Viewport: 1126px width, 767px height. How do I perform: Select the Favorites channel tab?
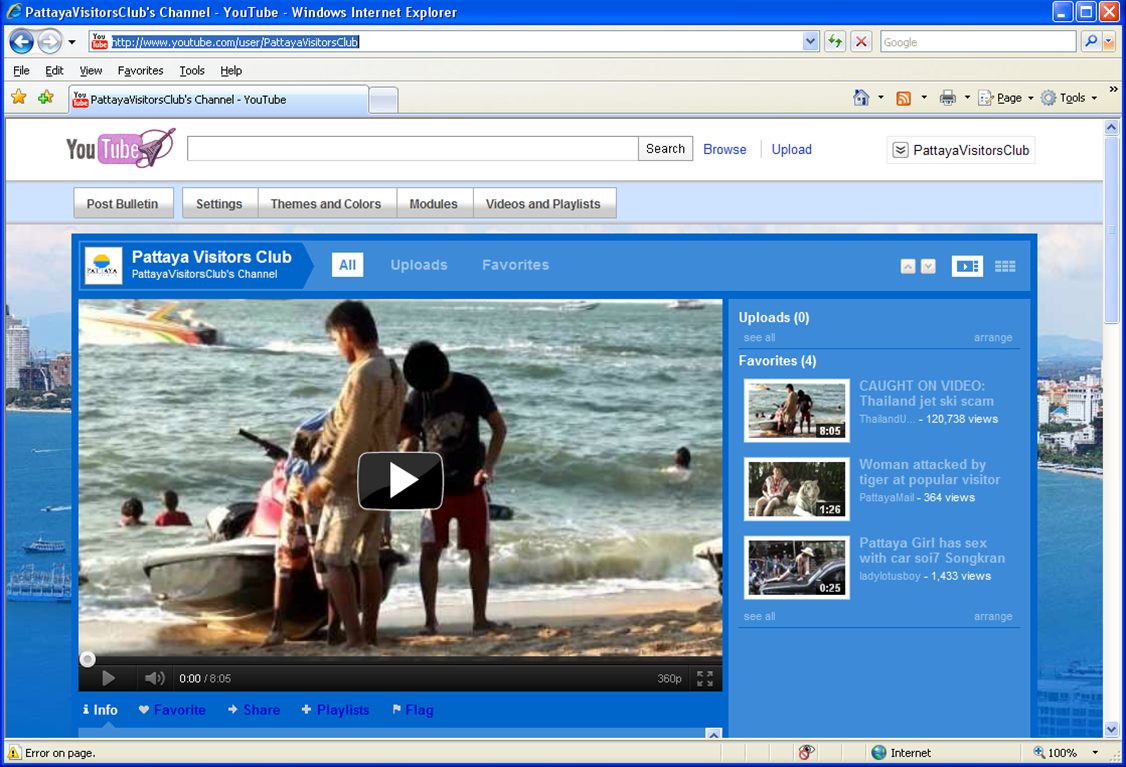click(x=516, y=265)
